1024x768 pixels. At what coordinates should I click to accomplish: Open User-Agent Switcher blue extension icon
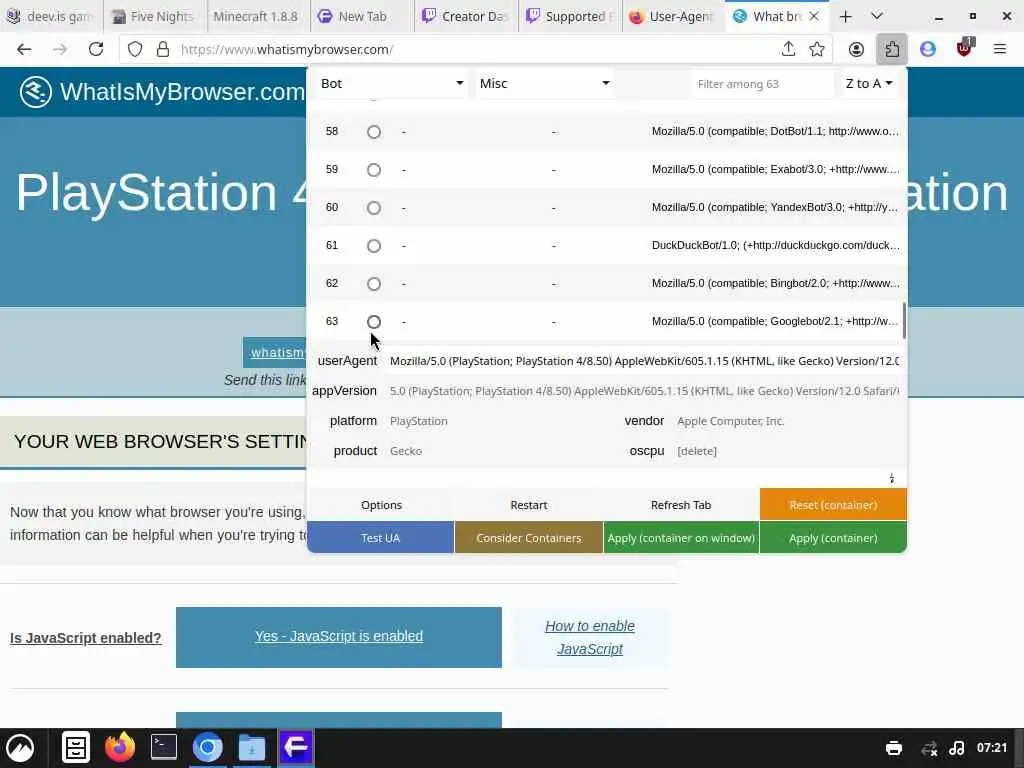[x=927, y=49]
